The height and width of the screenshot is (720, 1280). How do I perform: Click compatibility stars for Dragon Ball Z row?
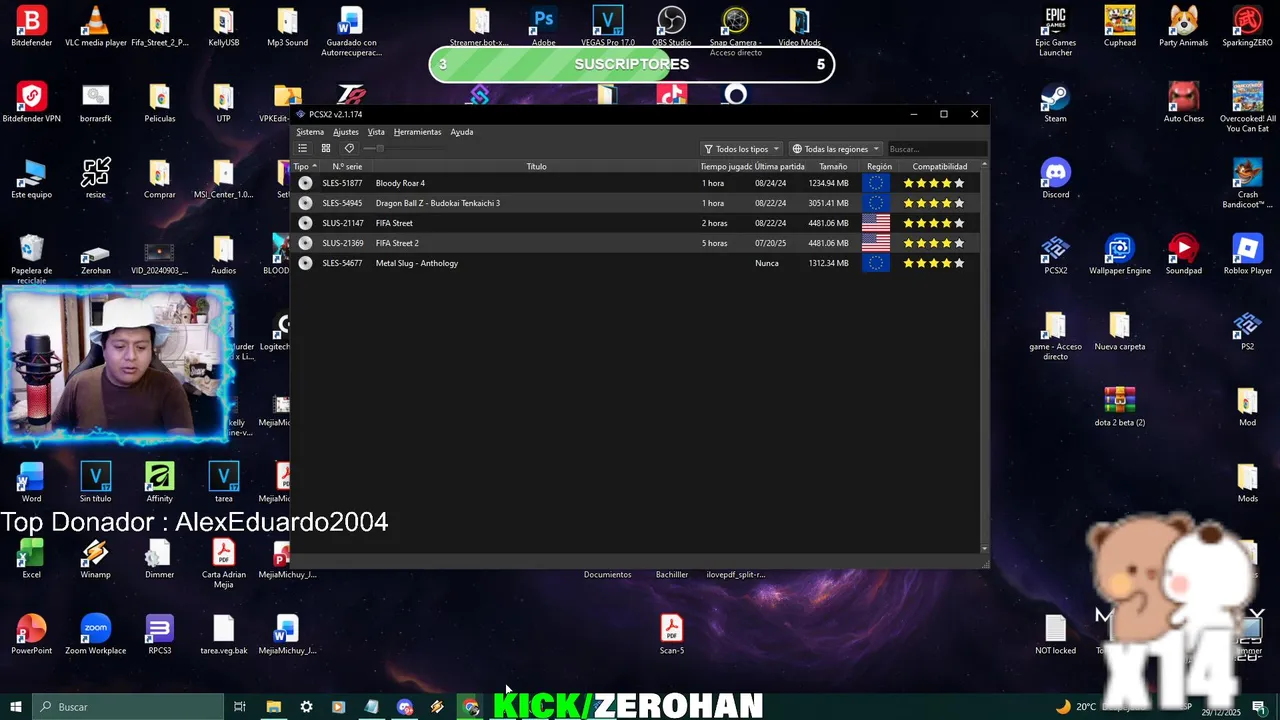point(934,203)
